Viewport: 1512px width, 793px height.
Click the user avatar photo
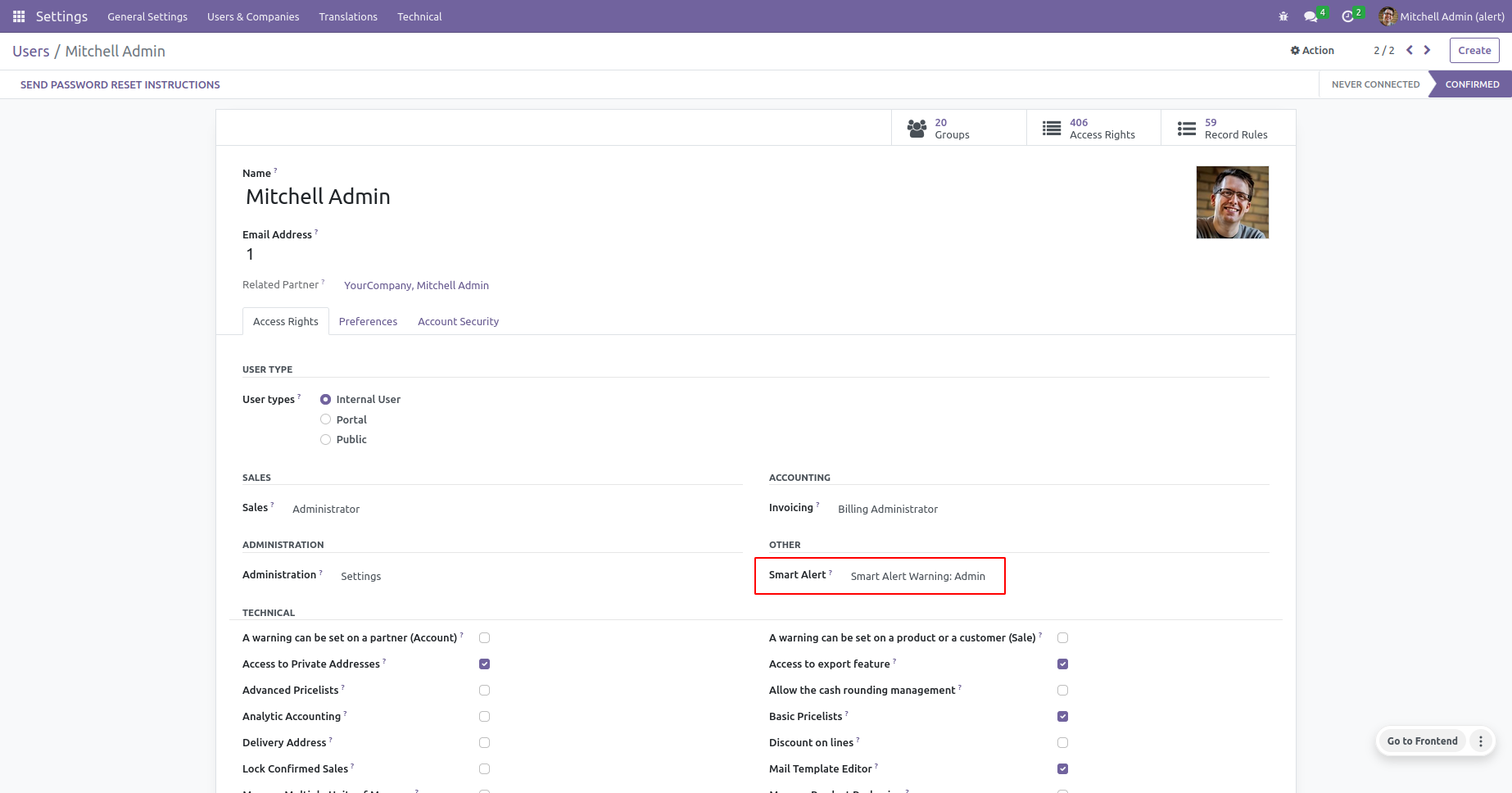point(1232,202)
